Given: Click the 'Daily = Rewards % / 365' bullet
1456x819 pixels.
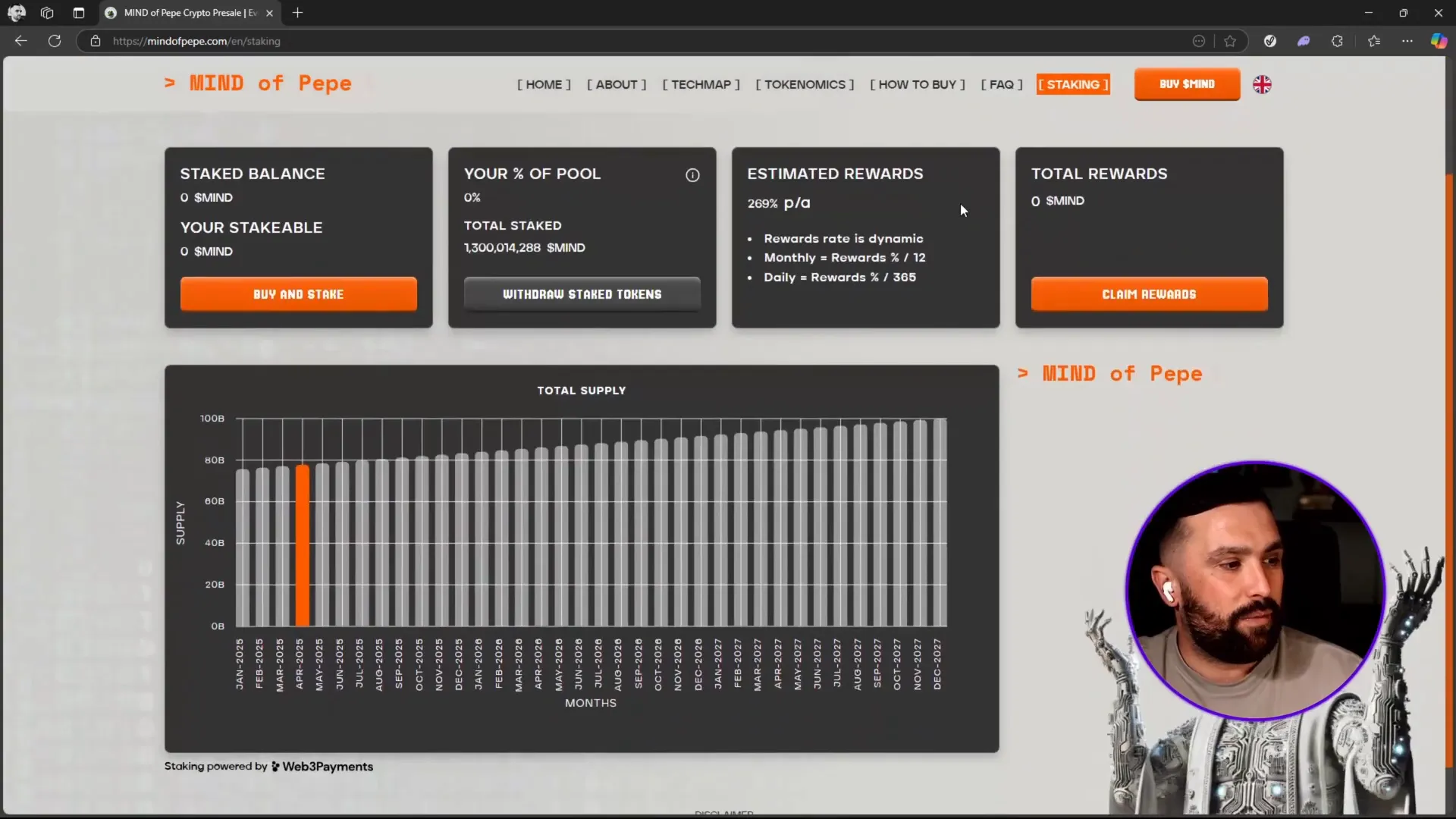Looking at the screenshot, I should 839,278.
